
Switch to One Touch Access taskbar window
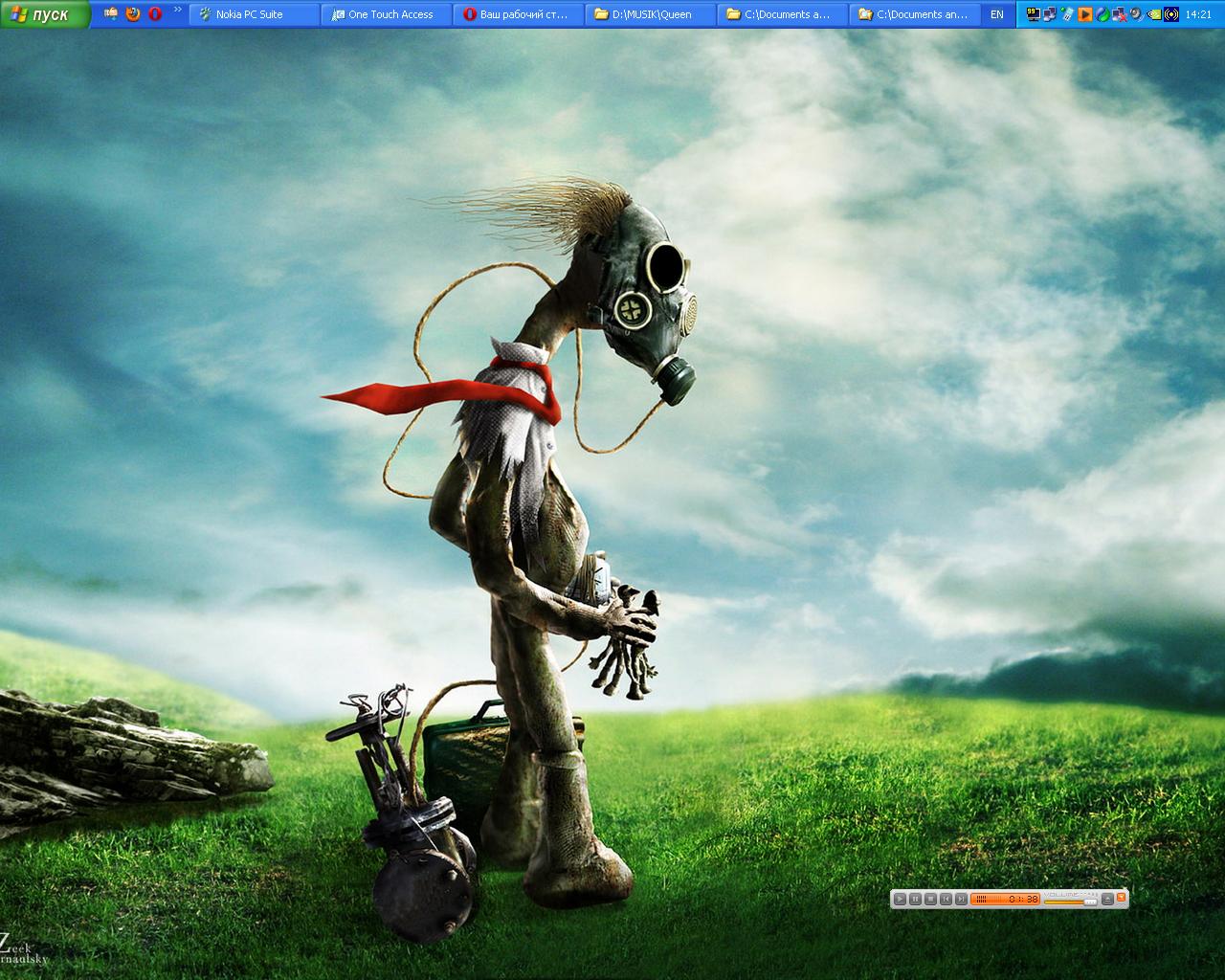387,14
